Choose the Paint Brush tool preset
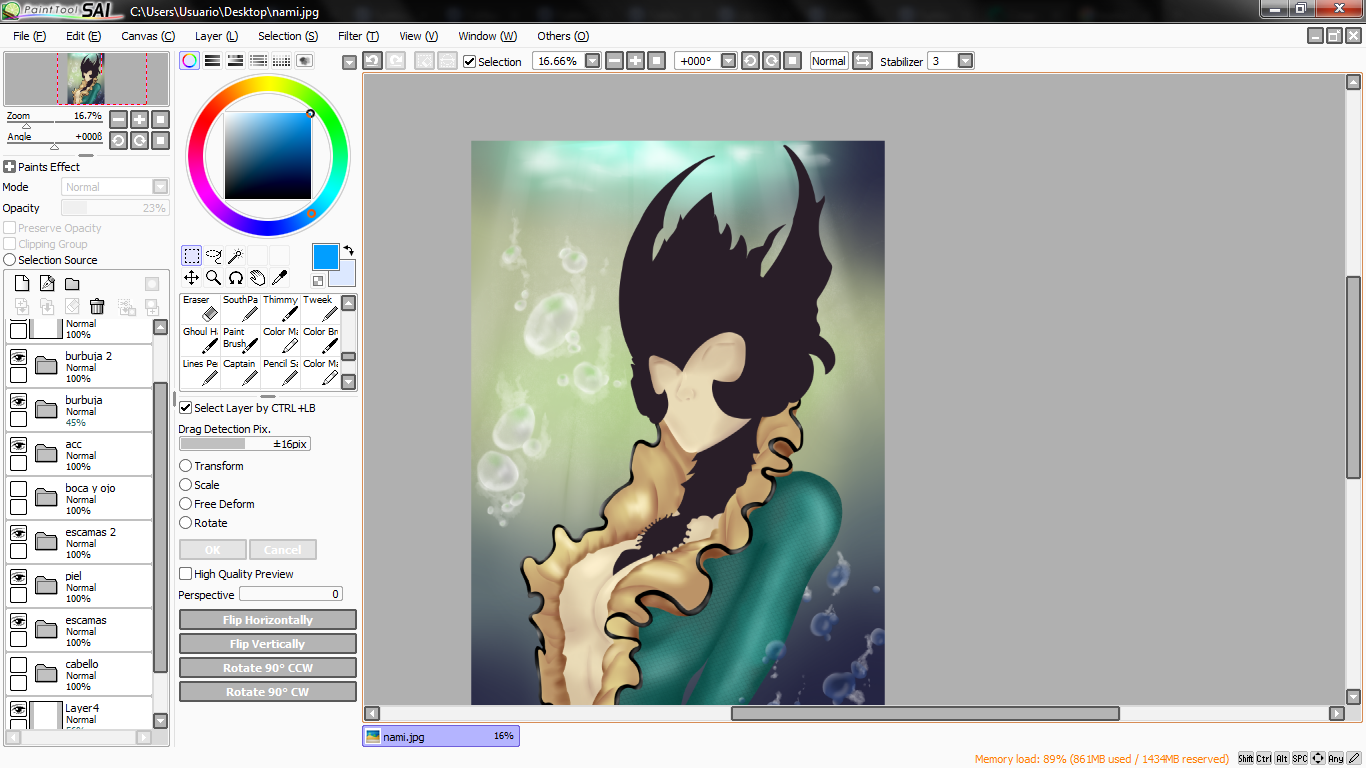 click(240, 341)
